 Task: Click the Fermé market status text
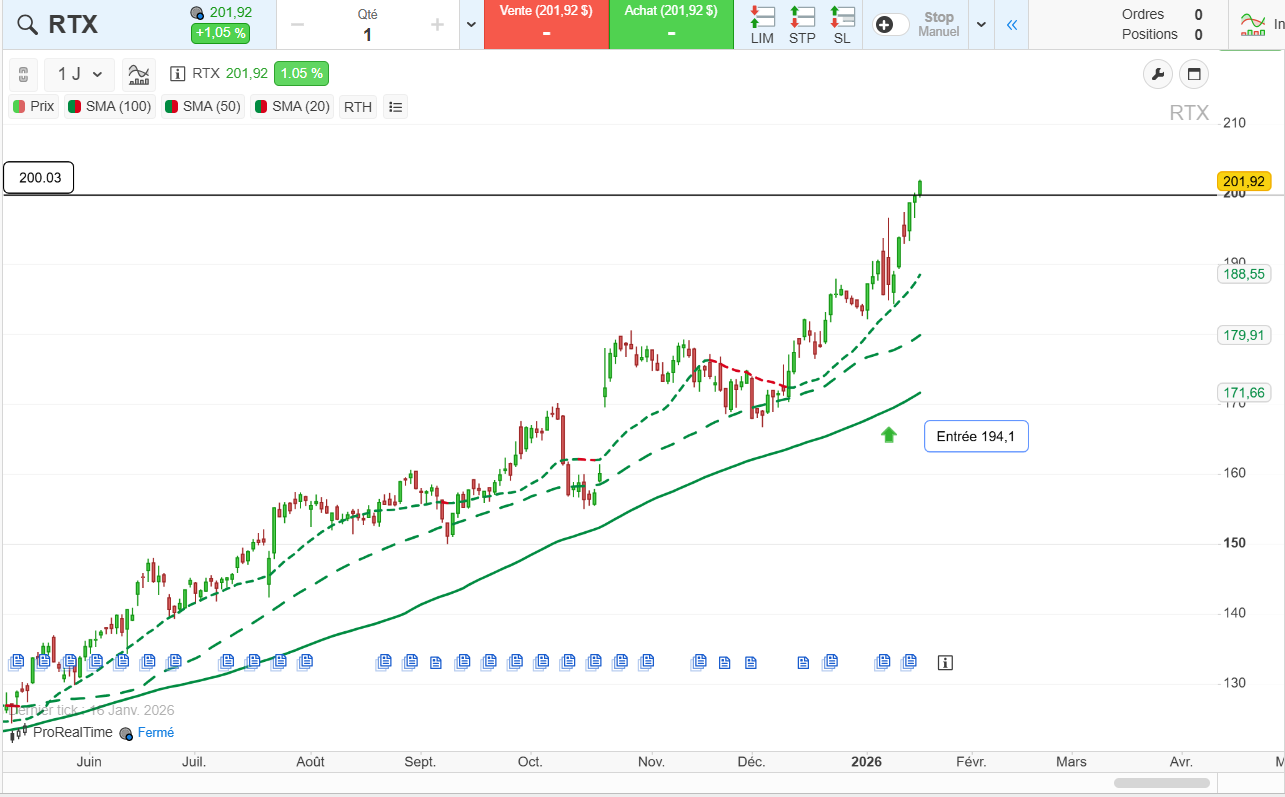pos(155,733)
